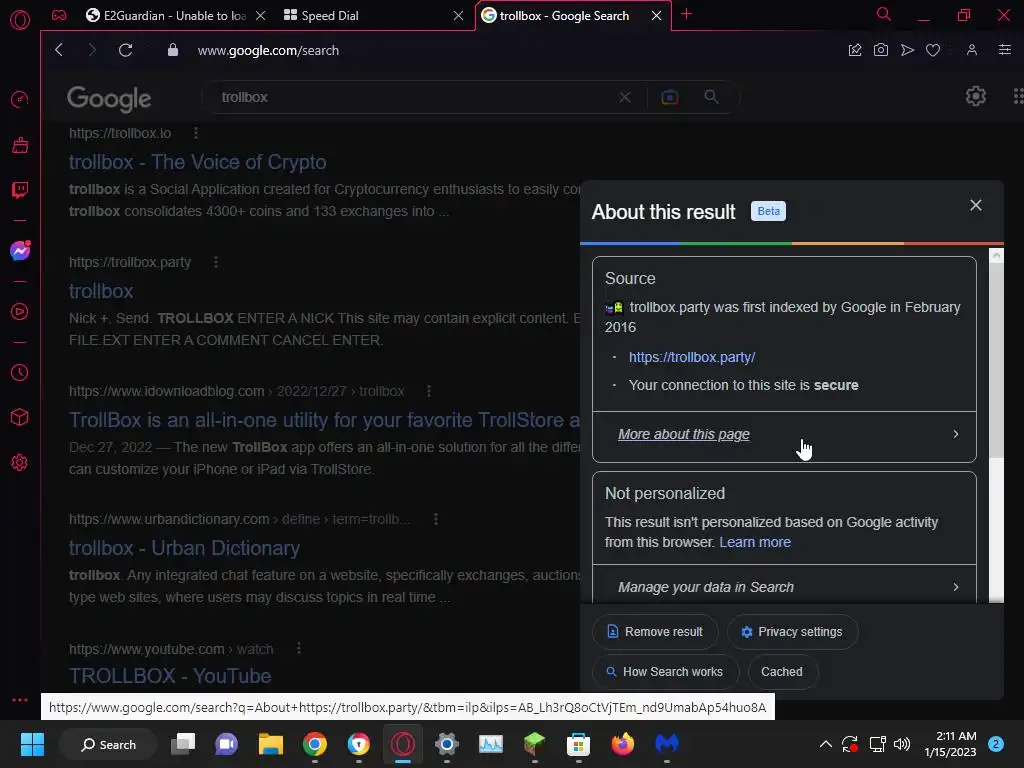Open Messenger in the sidebar

point(20,251)
